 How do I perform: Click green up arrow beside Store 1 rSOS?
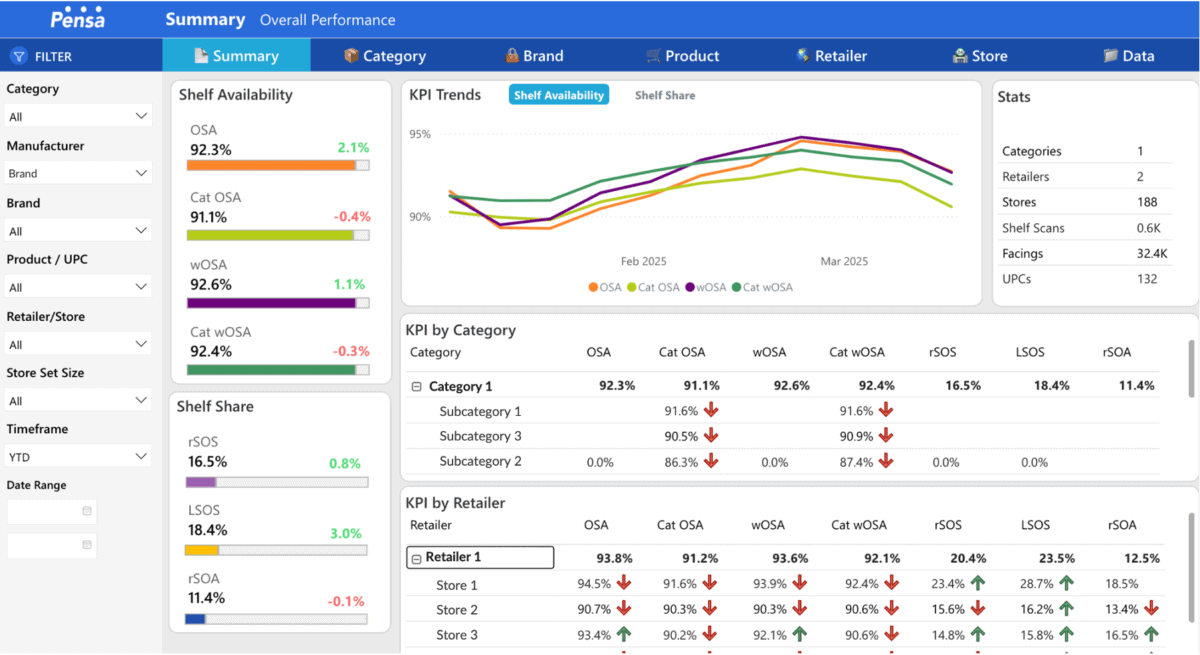coord(976,584)
